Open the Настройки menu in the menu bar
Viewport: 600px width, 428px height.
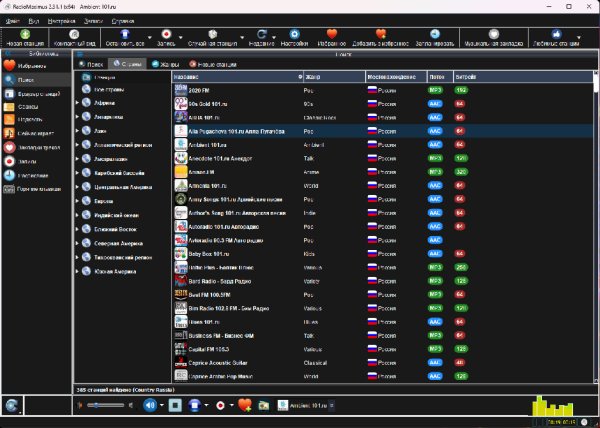click(62, 21)
